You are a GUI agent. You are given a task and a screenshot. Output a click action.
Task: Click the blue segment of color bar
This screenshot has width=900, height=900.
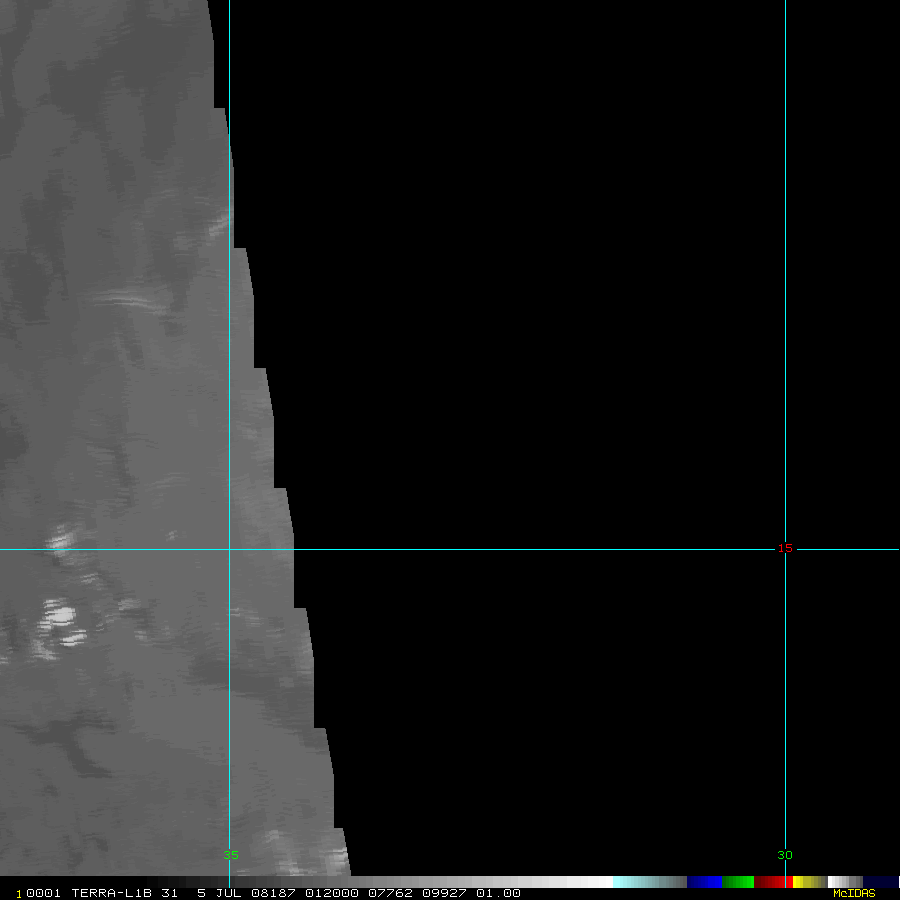click(704, 882)
